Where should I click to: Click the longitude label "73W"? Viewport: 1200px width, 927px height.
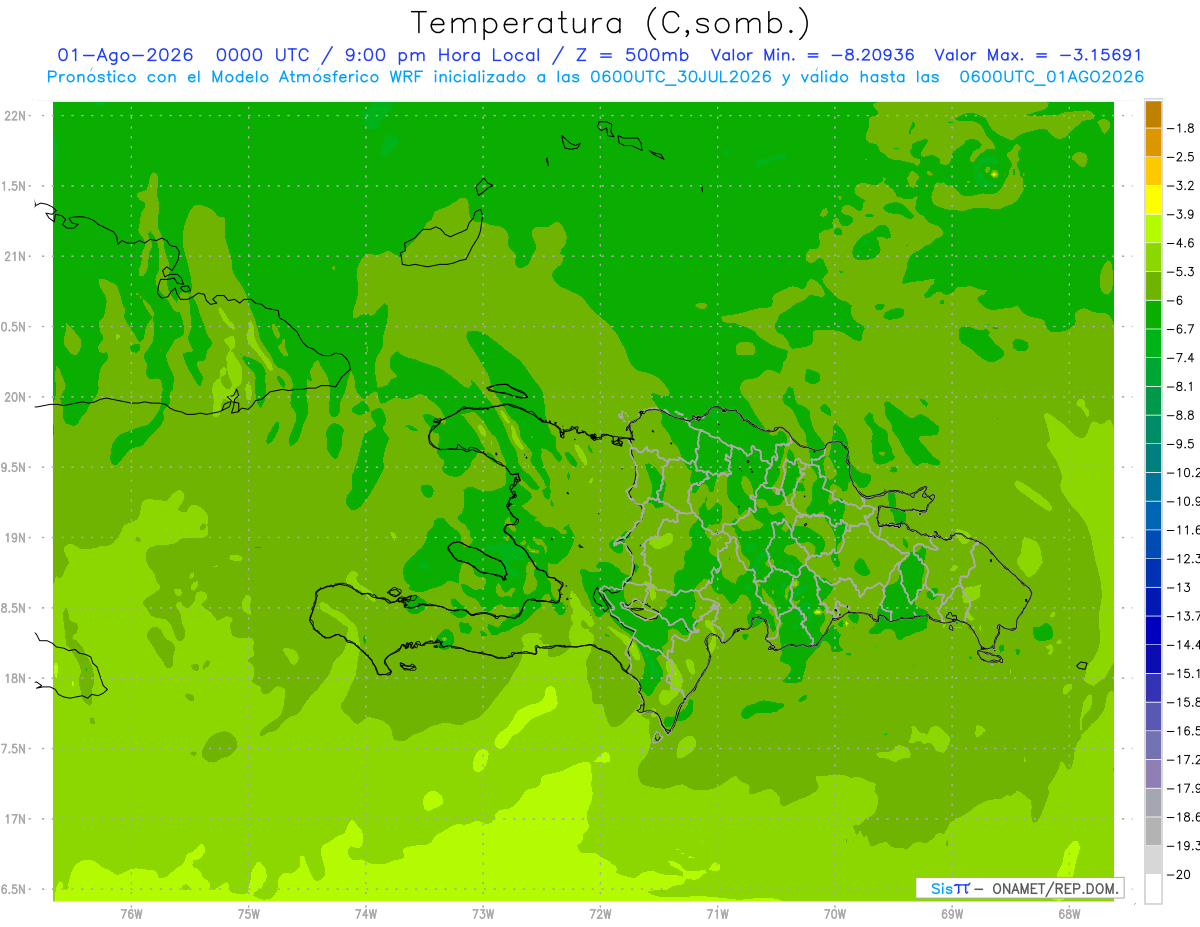pyautogui.click(x=483, y=914)
